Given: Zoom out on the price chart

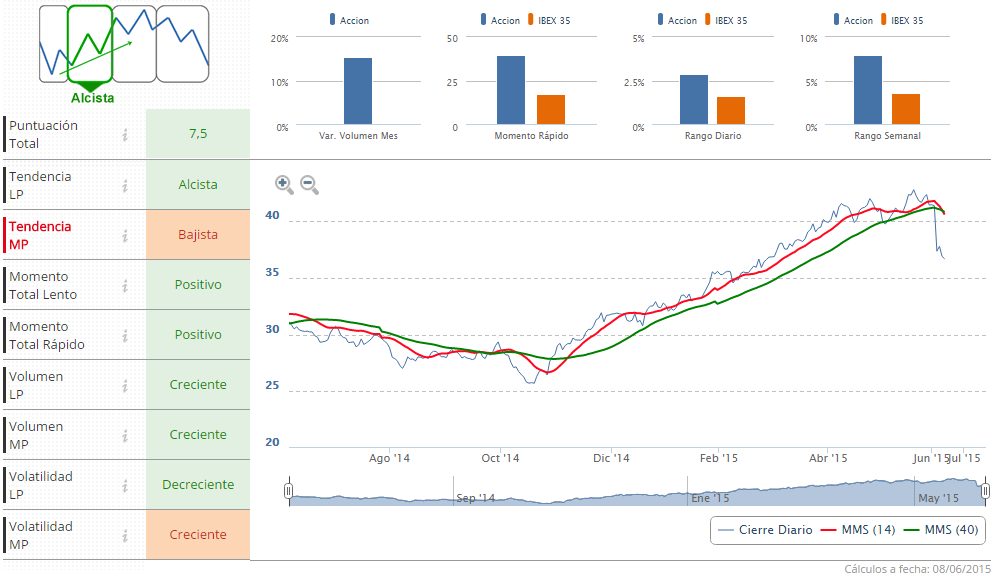Looking at the screenshot, I should click(x=310, y=184).
